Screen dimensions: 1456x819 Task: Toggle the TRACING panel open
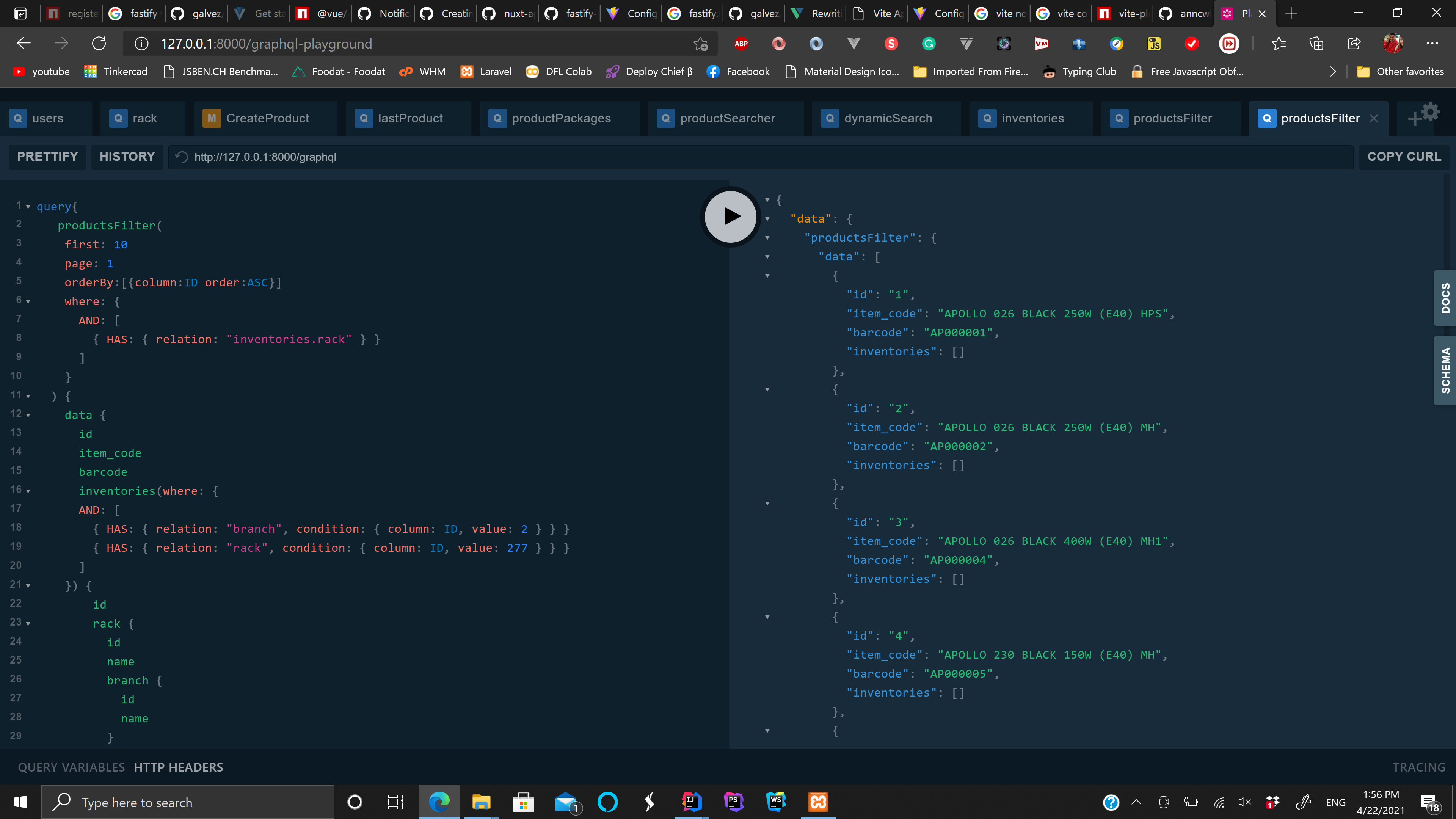1418,767
